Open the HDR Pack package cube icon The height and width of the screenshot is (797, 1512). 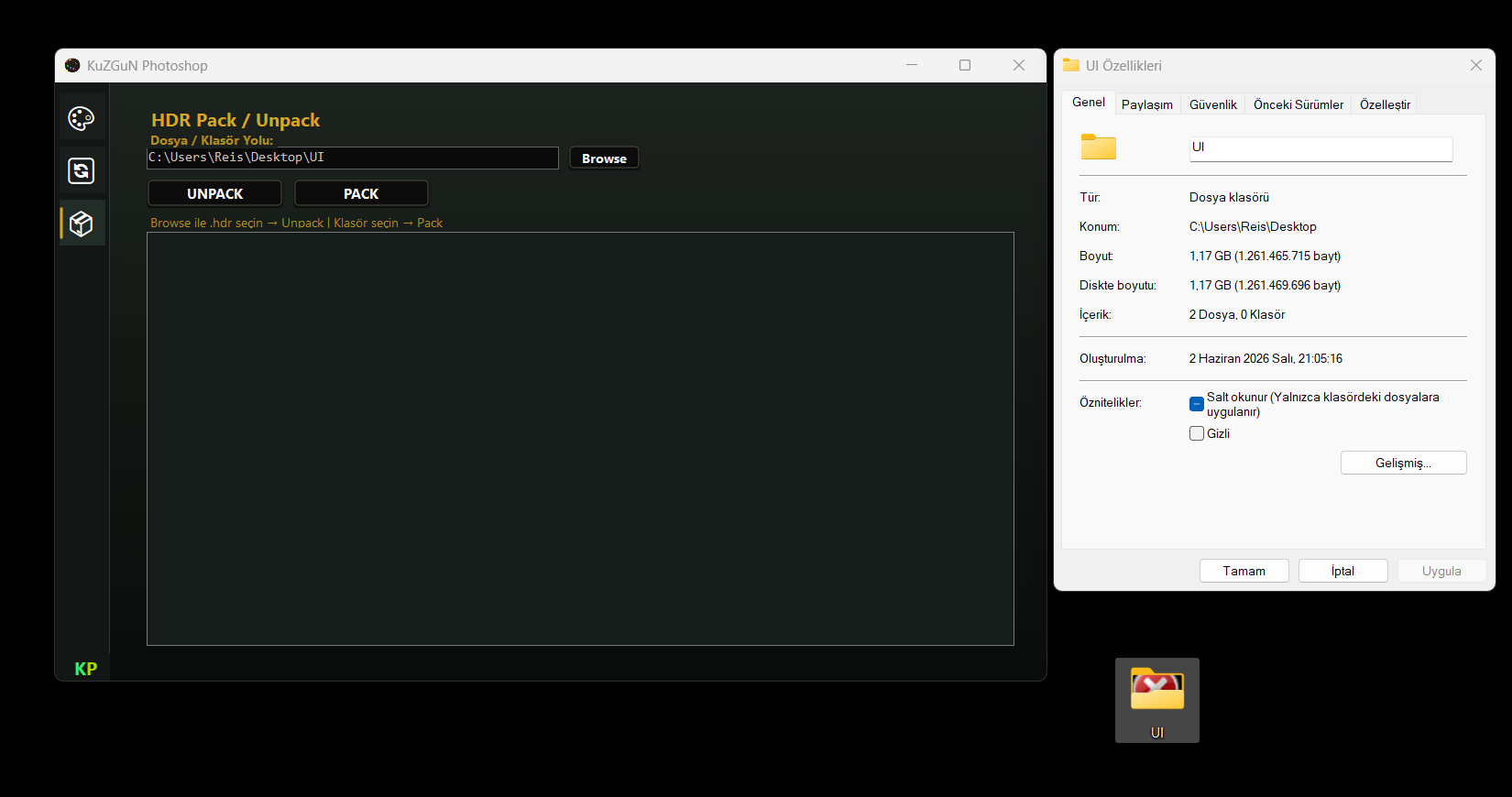click(82, 224)
